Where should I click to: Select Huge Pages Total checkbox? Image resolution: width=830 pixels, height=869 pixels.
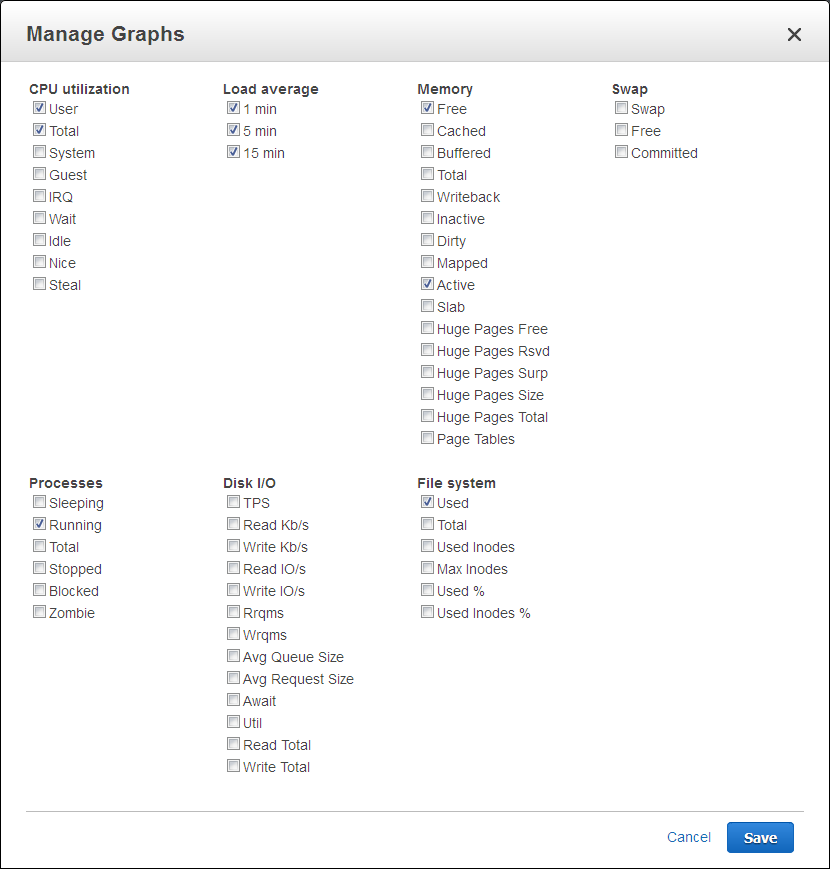point(427,416)
